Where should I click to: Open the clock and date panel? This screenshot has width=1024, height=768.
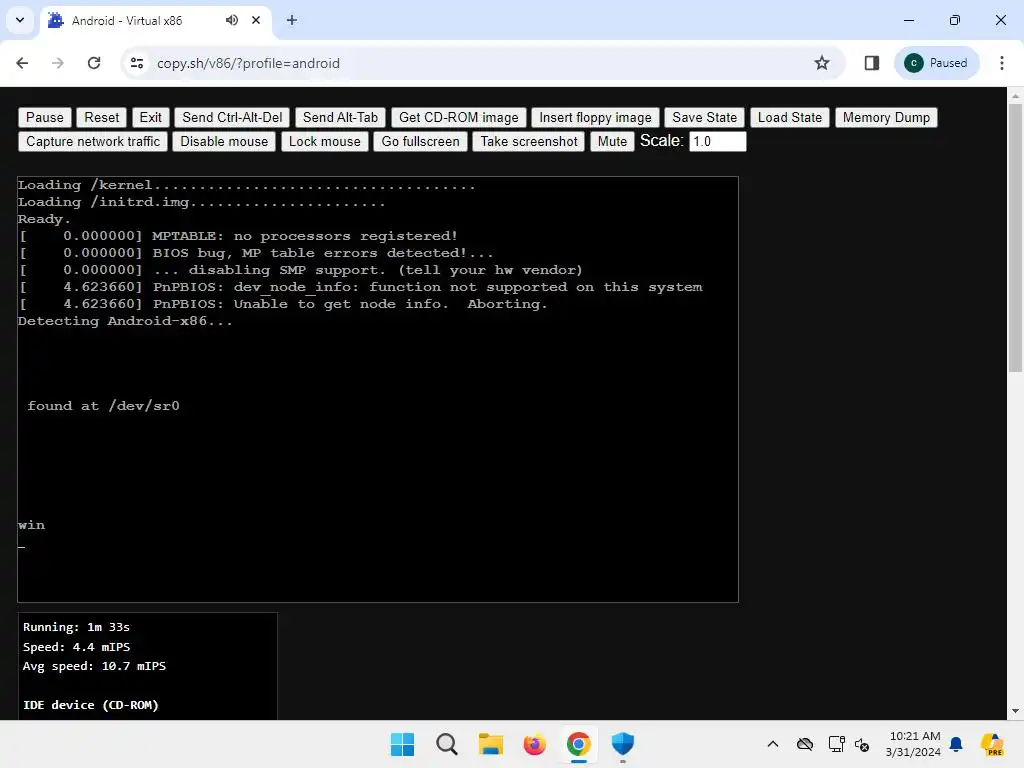pyautogui.click(x=914, y=744)
